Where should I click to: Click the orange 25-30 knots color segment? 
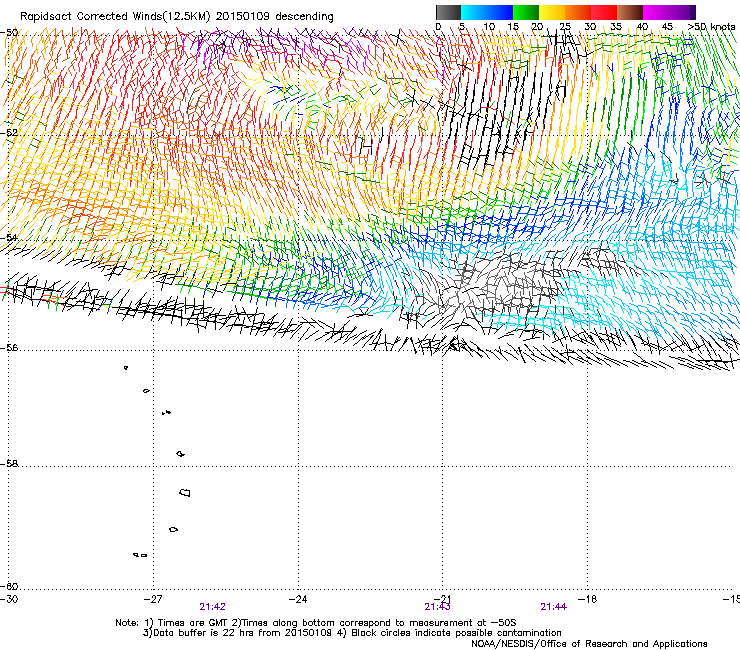[578, 12]
